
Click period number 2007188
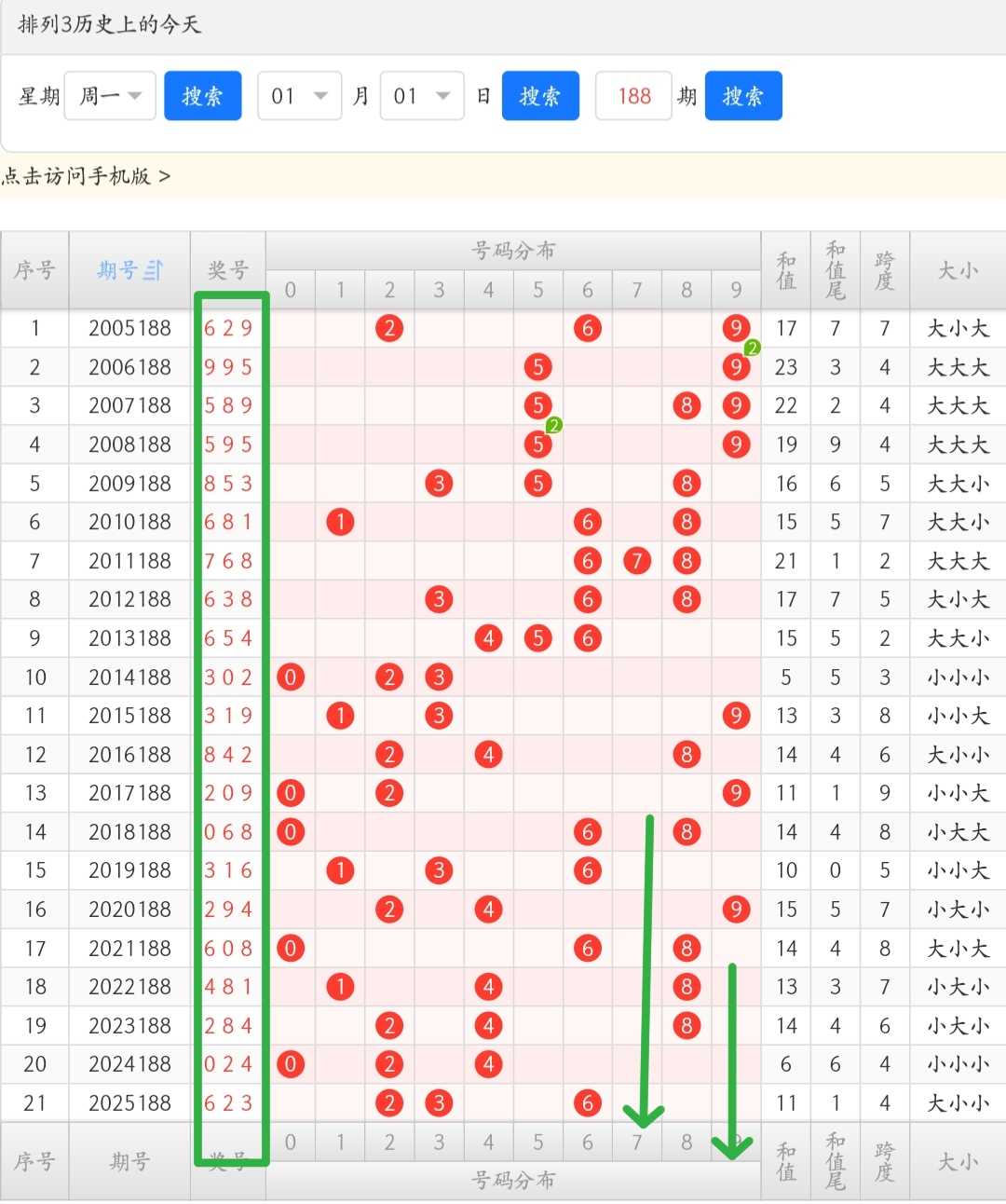point(130,405)
